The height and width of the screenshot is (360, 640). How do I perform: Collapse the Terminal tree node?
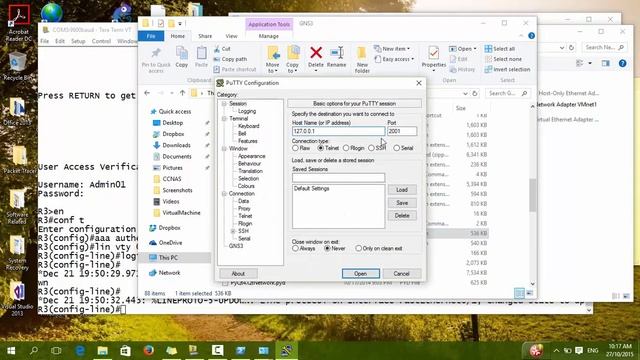coord(224,118)
